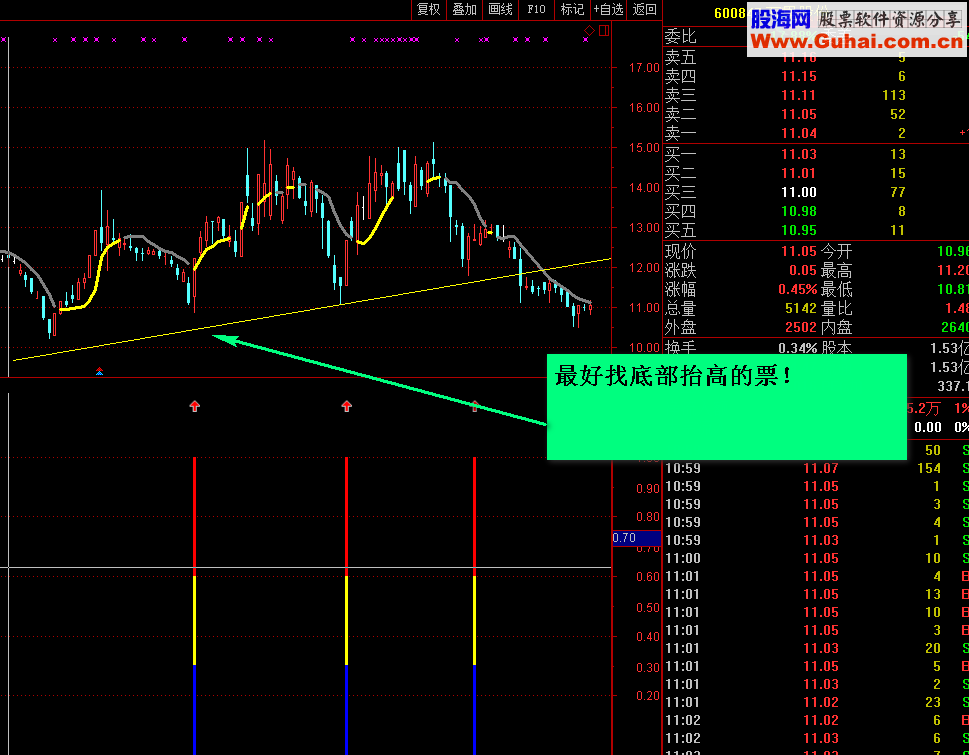
Task: Click the red split-panel icon beside the diamond
Action: point(604,30)
